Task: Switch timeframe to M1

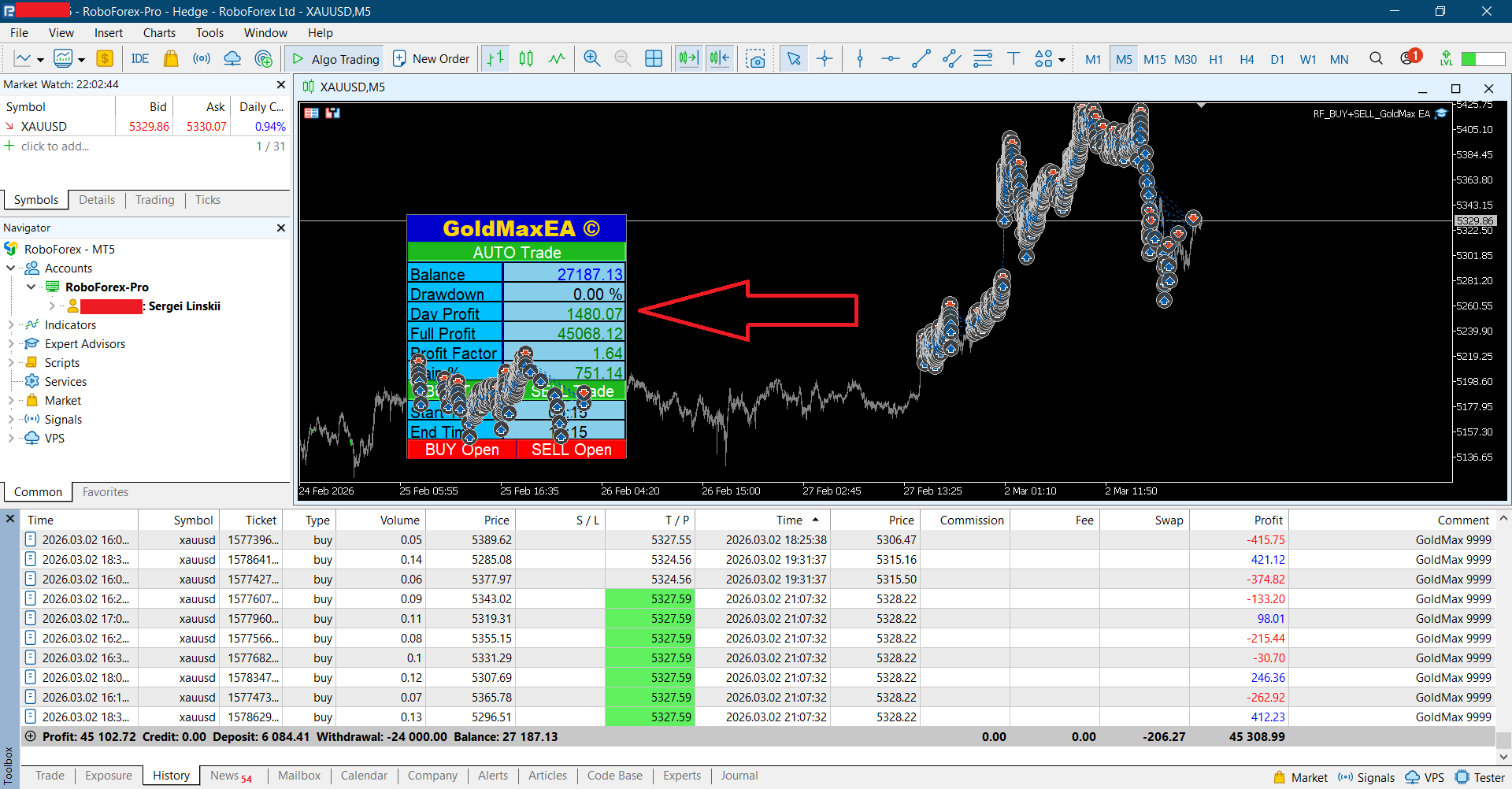Action: tap(1093, 59)
